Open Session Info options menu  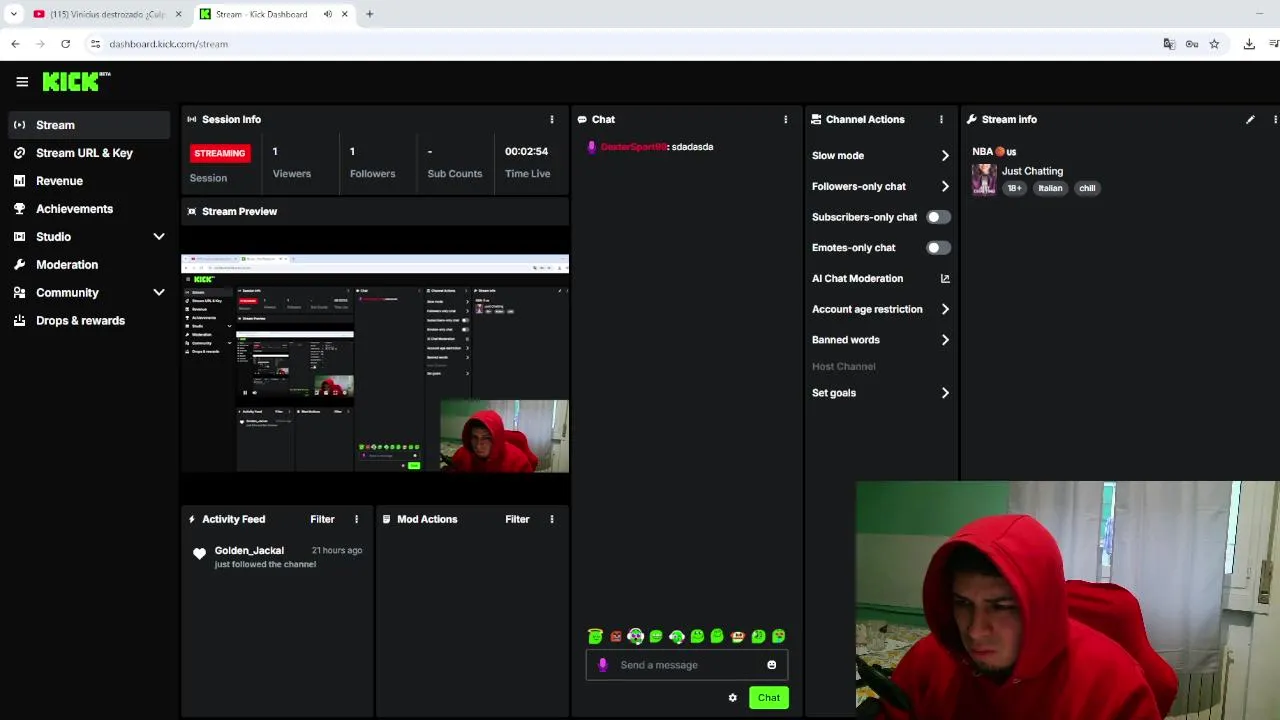click(551, 119)
